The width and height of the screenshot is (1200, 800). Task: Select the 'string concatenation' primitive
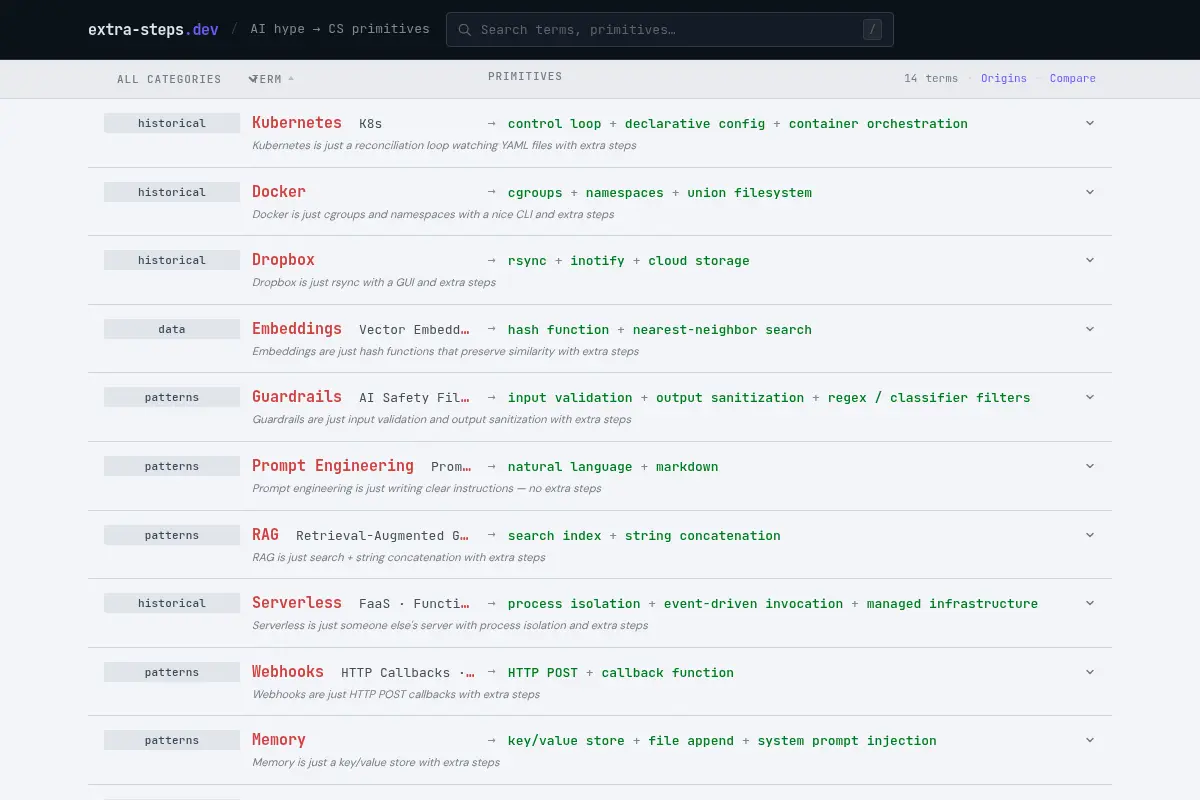[x=703, y=536]
